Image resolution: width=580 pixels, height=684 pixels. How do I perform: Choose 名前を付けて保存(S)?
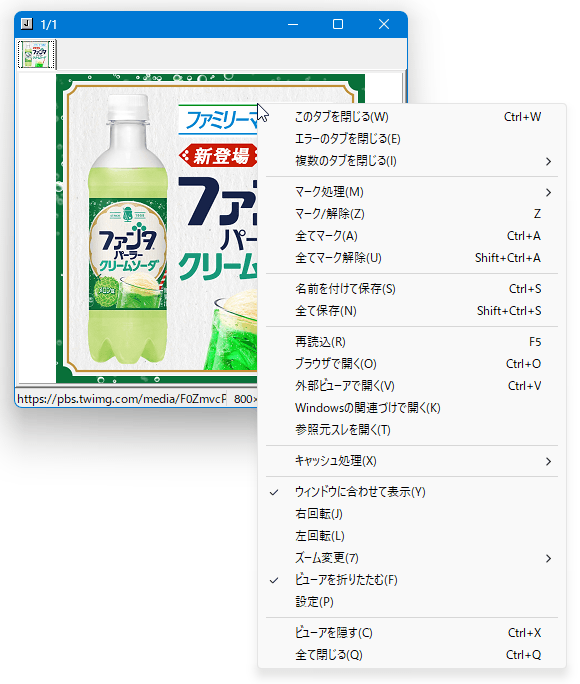pyautogui.click(x=412, y=289)
